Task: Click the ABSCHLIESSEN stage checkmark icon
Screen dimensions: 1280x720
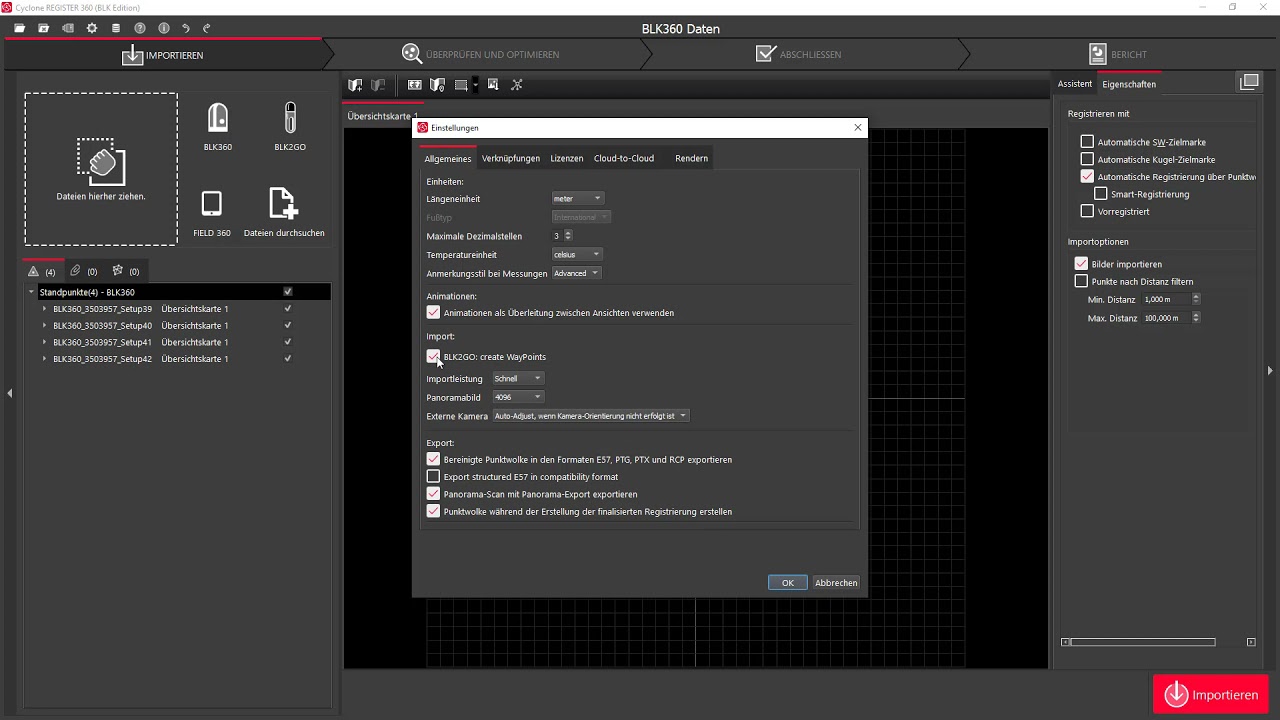Action: [766, 54]
